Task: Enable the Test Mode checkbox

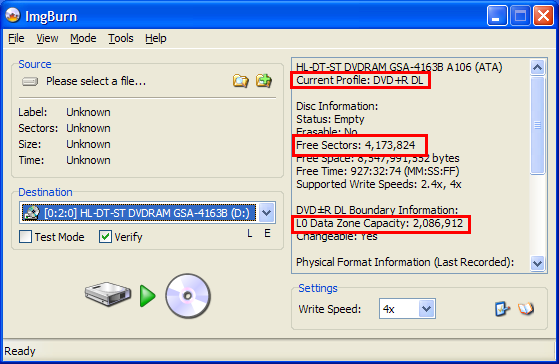Action: pos(25,237)
